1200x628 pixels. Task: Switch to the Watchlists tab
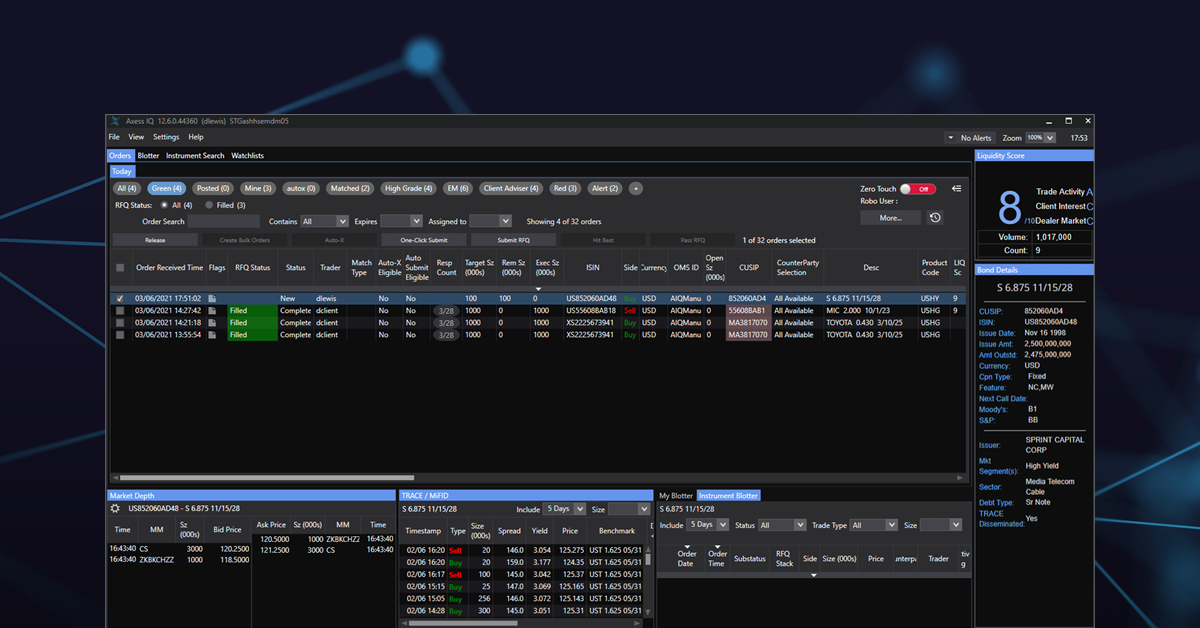248,156
